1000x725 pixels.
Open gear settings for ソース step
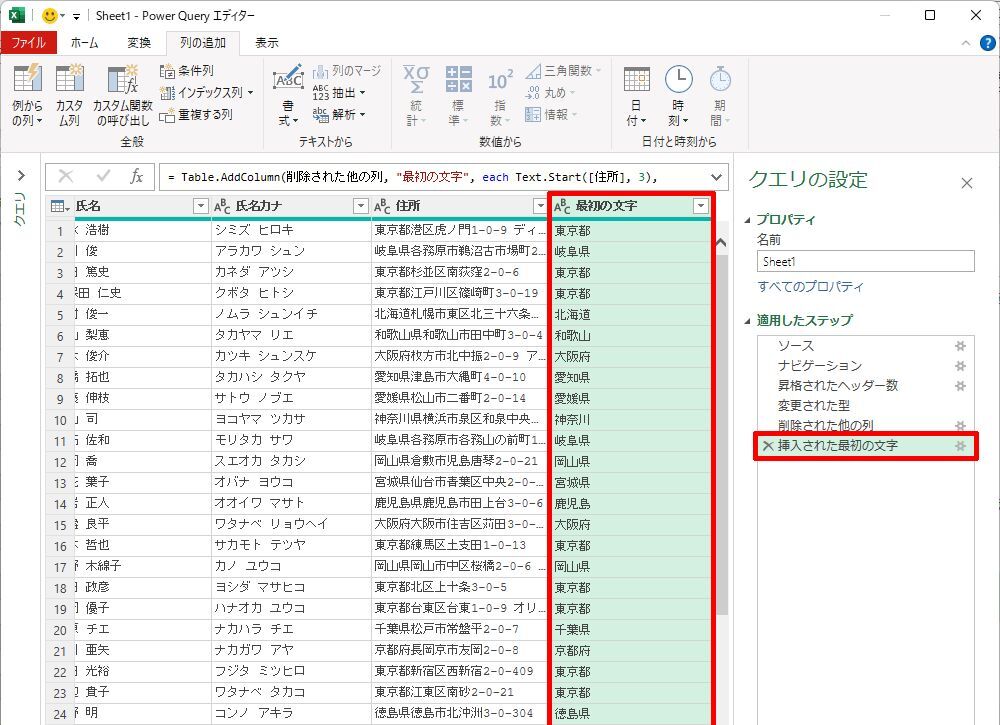[960, 345]
